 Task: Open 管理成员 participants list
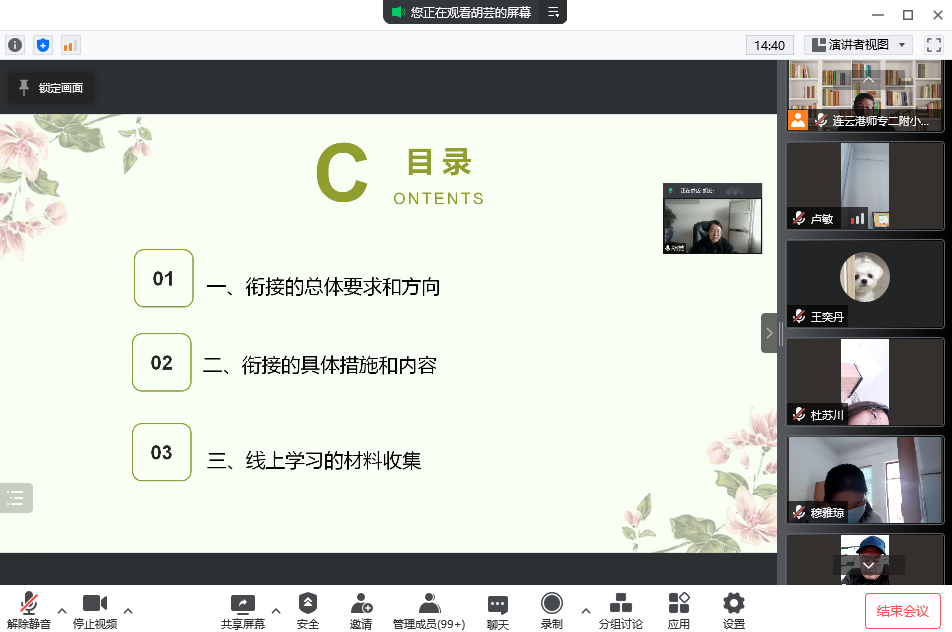pos(429,610)
